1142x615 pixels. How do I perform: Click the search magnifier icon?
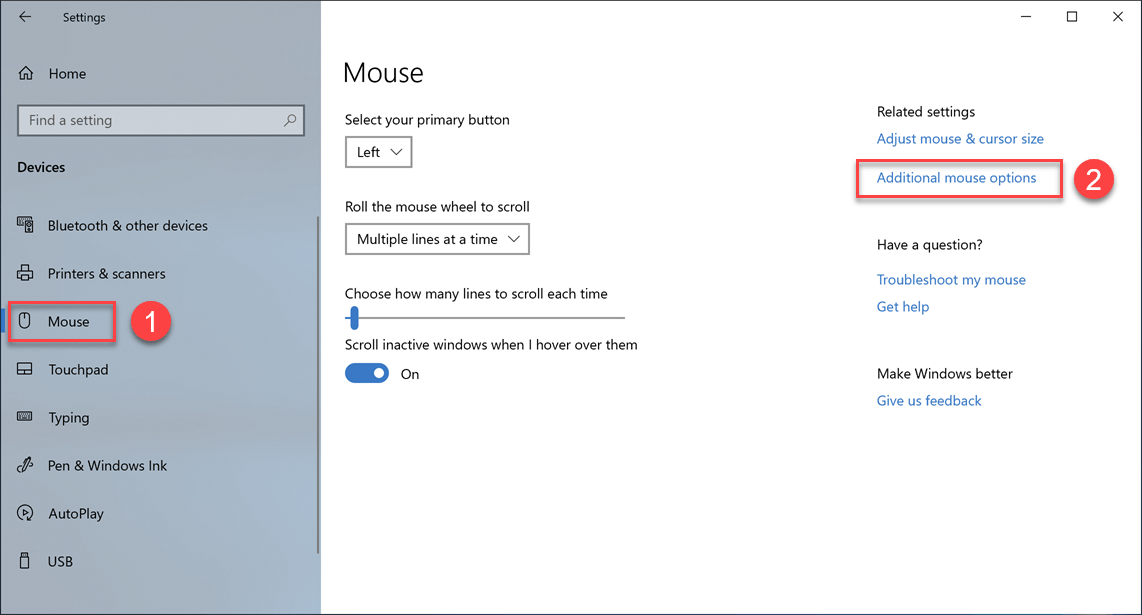[x=290, y=120]
